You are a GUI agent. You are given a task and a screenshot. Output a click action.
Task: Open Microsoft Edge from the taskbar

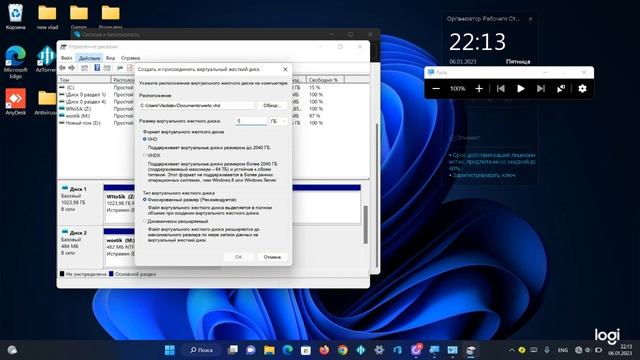point(288,350)
